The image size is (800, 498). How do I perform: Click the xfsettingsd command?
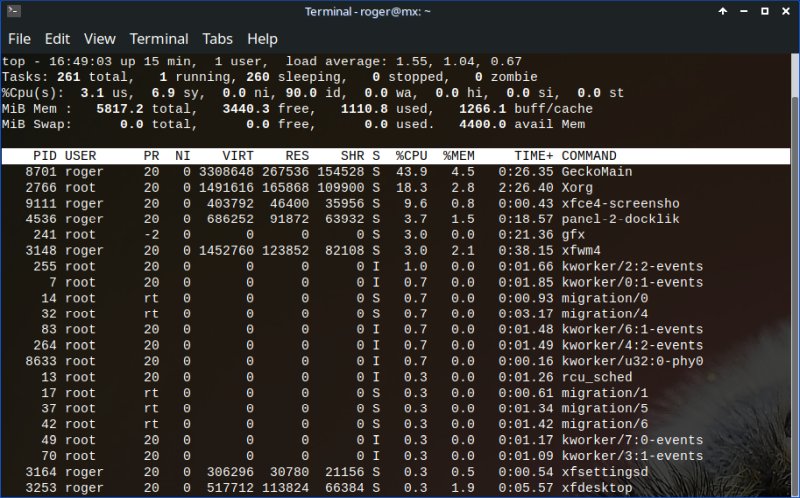605,472
